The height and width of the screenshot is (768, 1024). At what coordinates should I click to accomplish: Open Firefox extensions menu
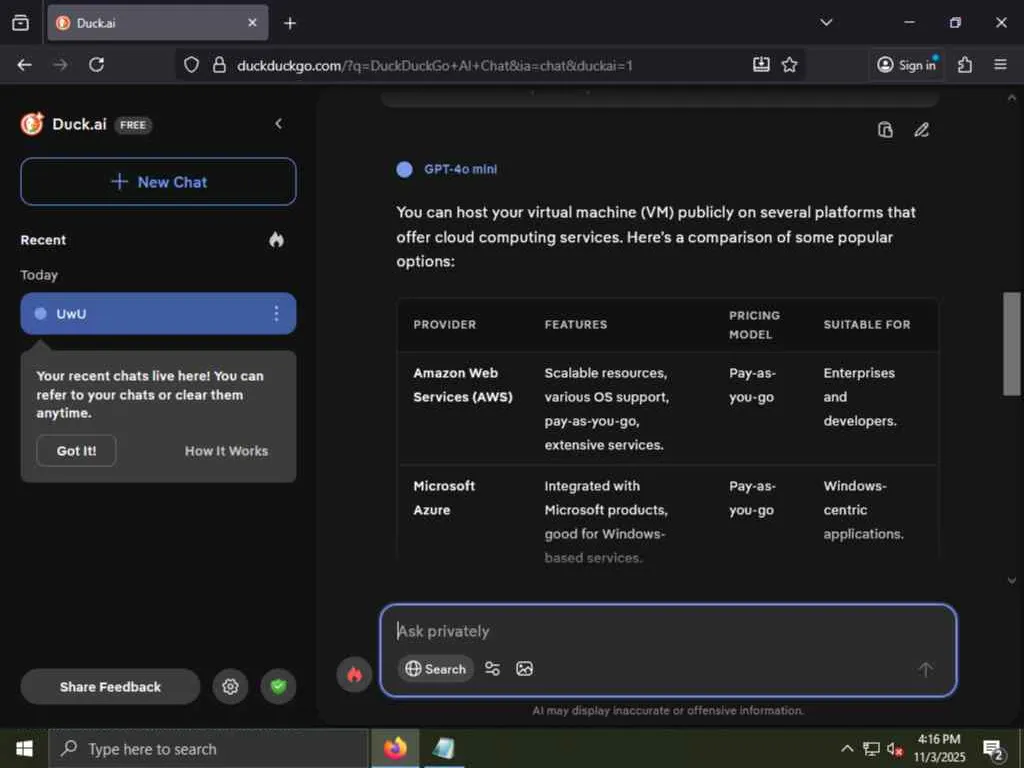pyautogui.click(x=965, y=65)
